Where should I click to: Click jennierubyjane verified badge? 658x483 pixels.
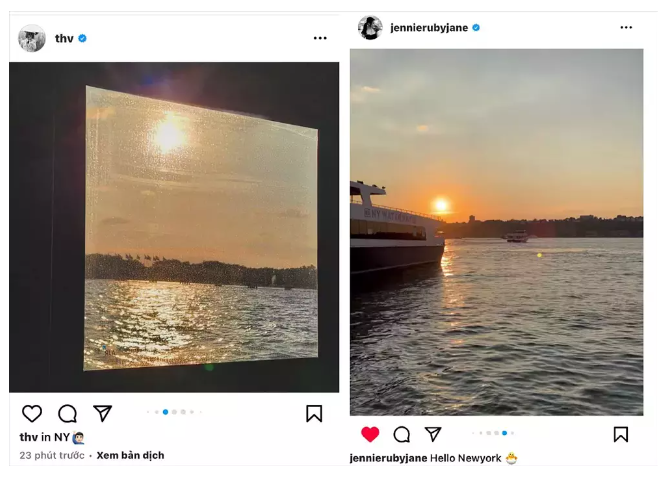476,28
